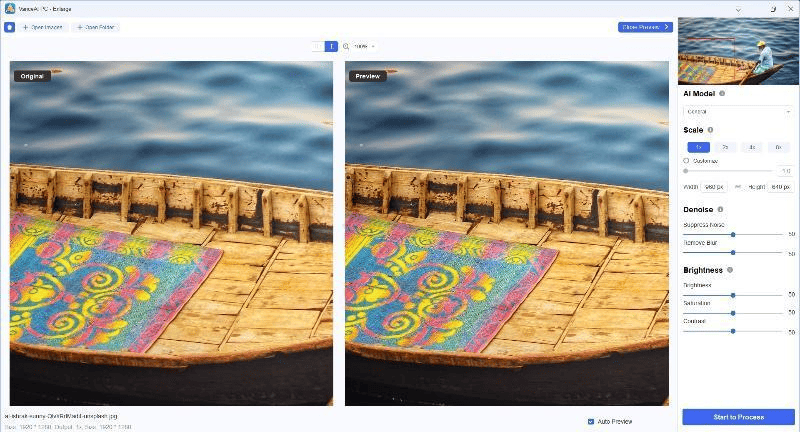This screenshot has height=432, width=800.
Task: Click Scale info icon
Action: tap(710, 130)
